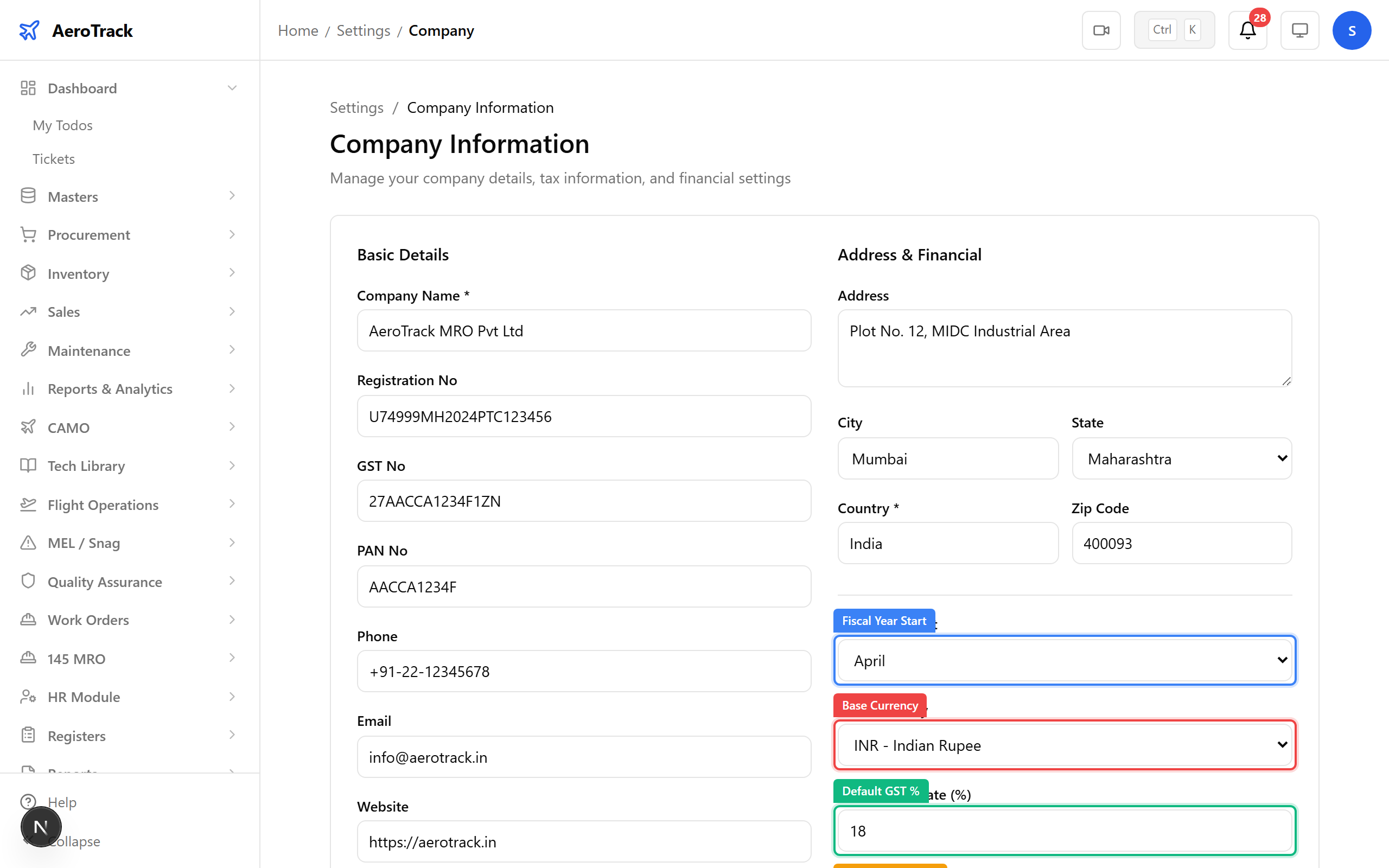Select the Procurement cart icon
Viewport: 1389px width, 868px height.
(x=28, y=234)
